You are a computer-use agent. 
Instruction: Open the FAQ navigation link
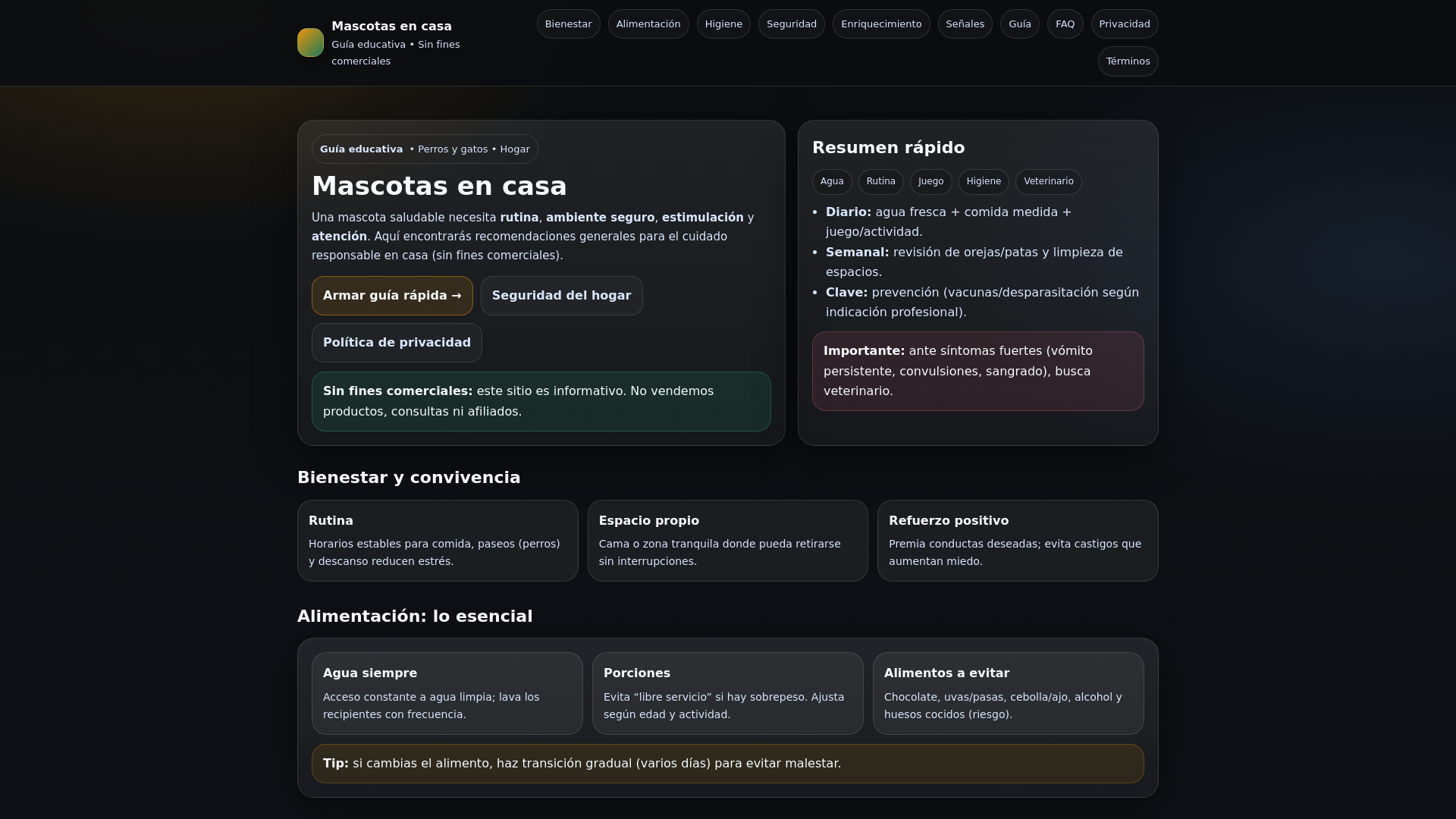(x=1065, y=24)
